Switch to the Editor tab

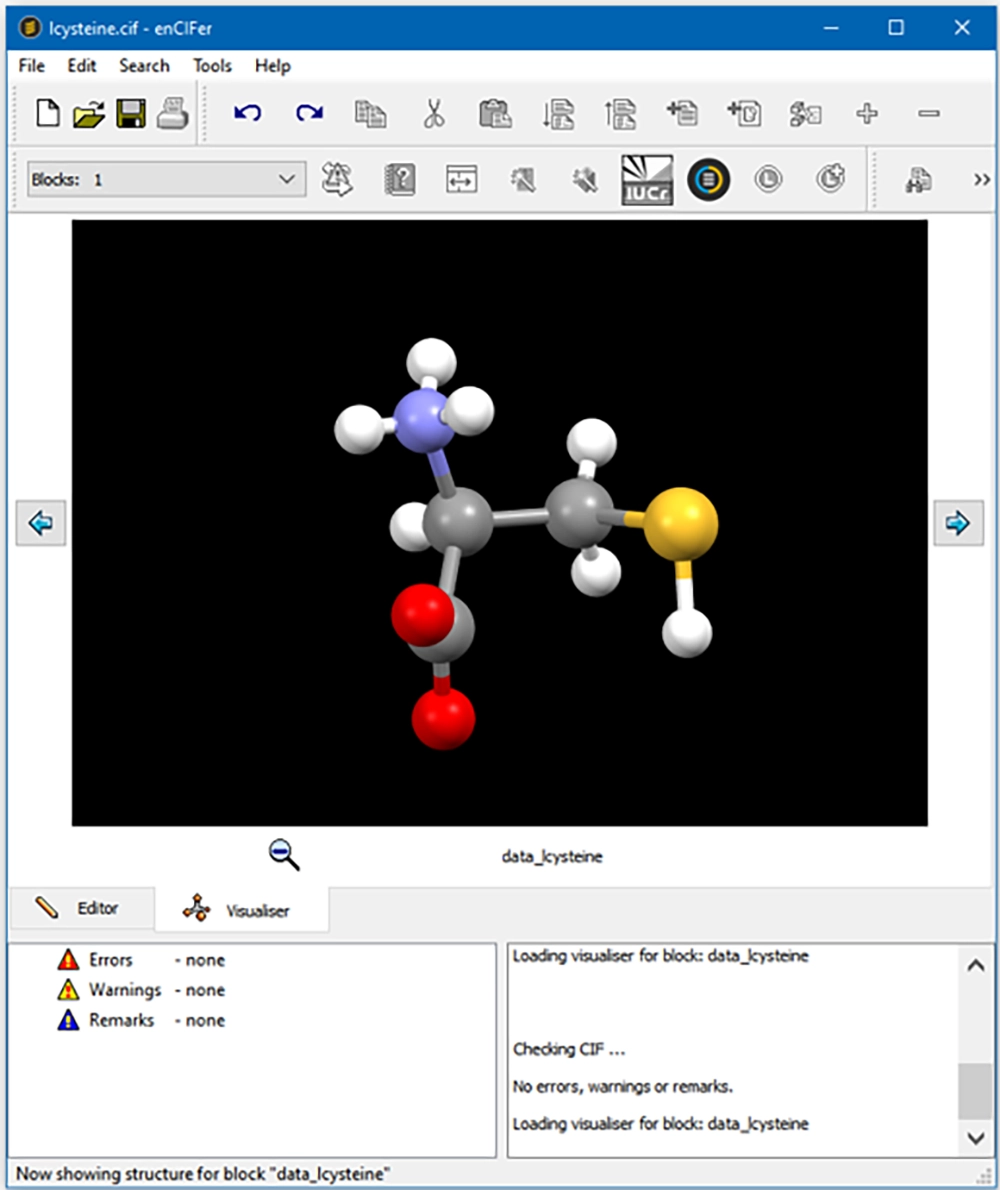[x=82, y=909]
